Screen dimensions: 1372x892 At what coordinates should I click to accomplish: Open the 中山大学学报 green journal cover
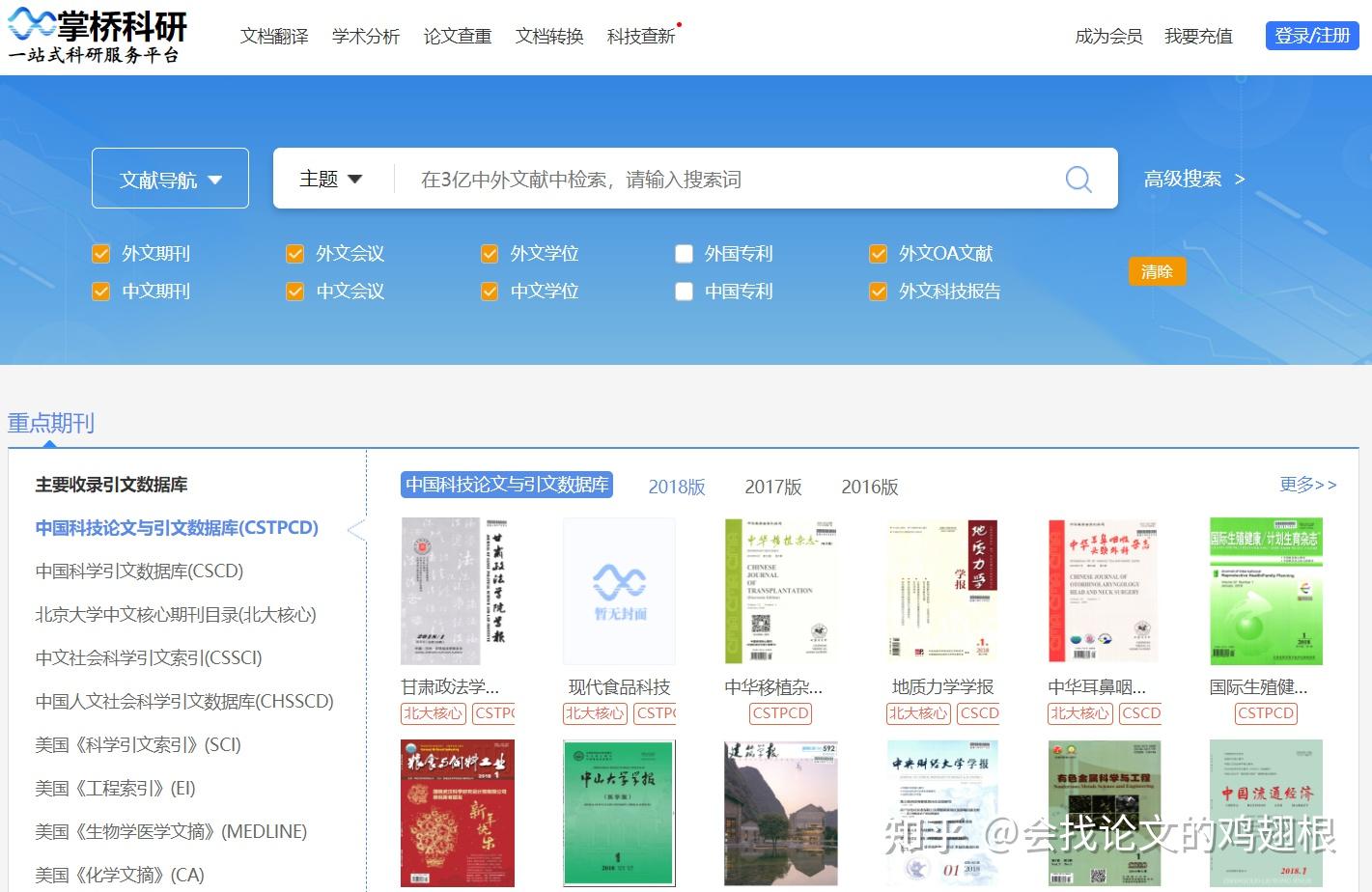(x=619, y=814)
